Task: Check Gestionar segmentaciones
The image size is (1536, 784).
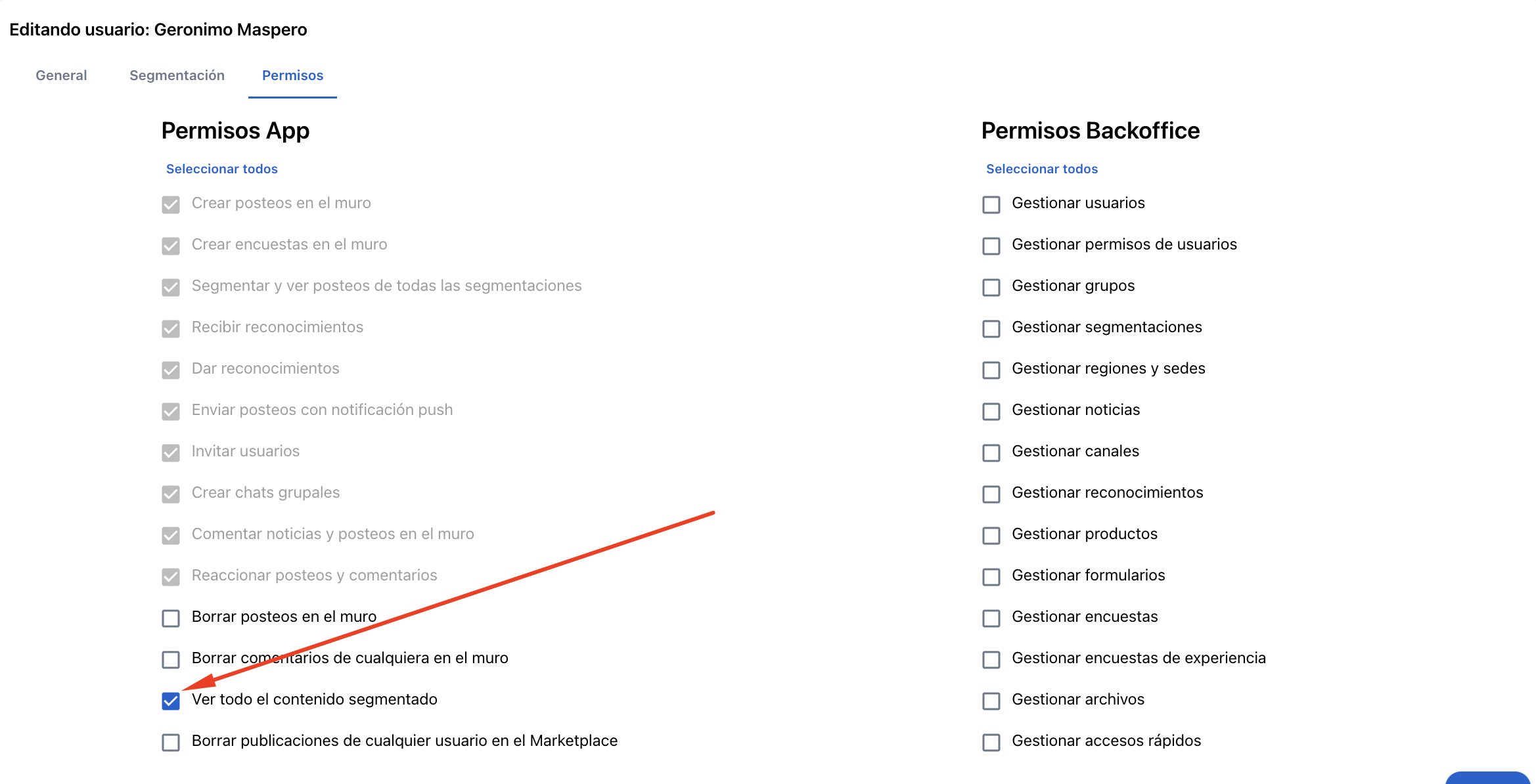Action: [x=991, y=329]
